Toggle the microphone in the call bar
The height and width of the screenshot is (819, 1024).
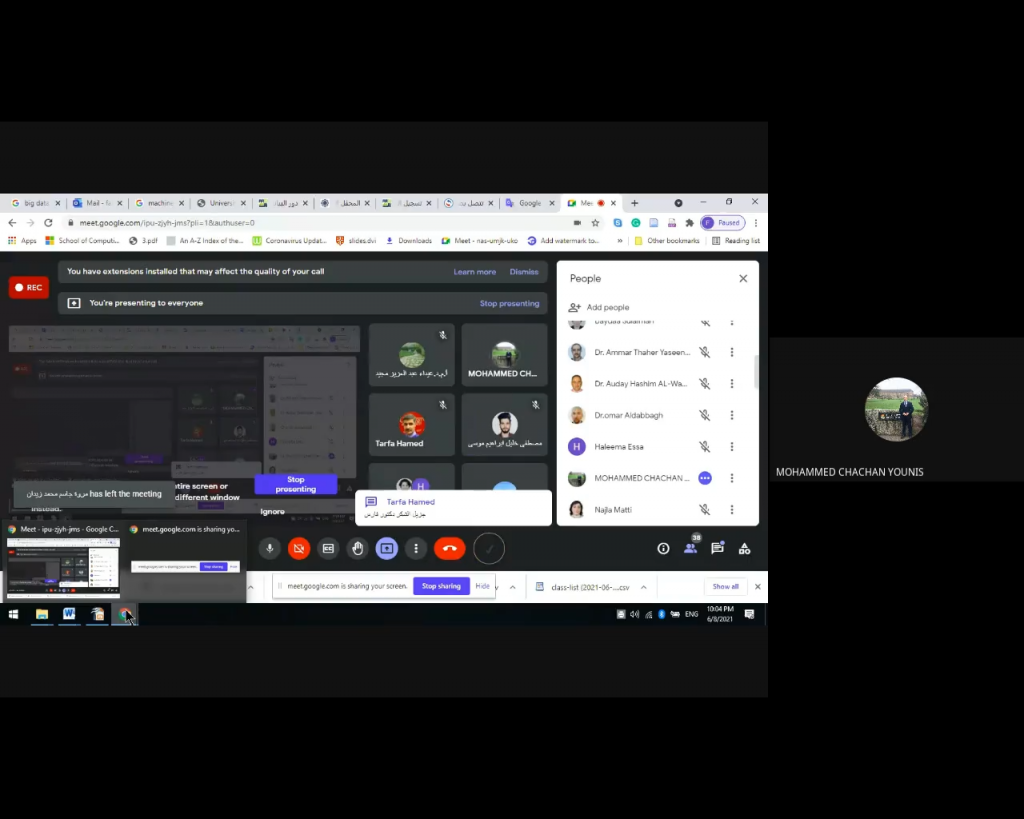coord(269,548)
